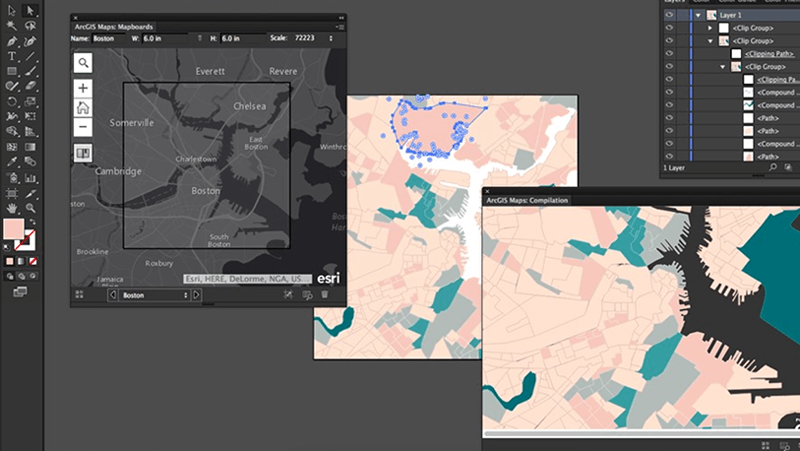Click the pink fill color swatch
Viewport: 800px width, 451px height.
click(13, 229)
